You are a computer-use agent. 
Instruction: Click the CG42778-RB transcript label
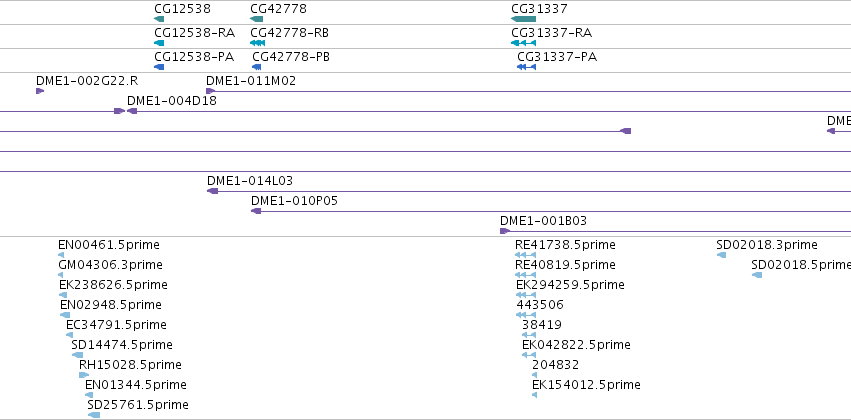(289, 33)
